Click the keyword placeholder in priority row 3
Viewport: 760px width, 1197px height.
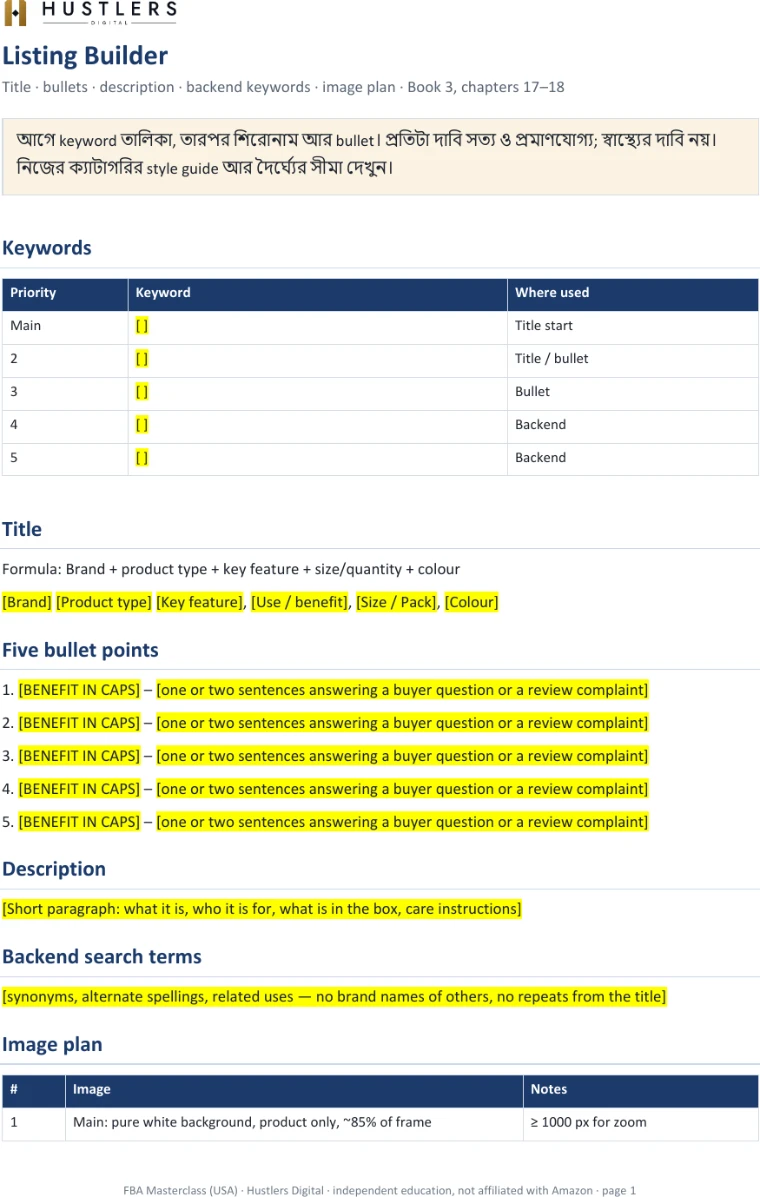point(142,392)
